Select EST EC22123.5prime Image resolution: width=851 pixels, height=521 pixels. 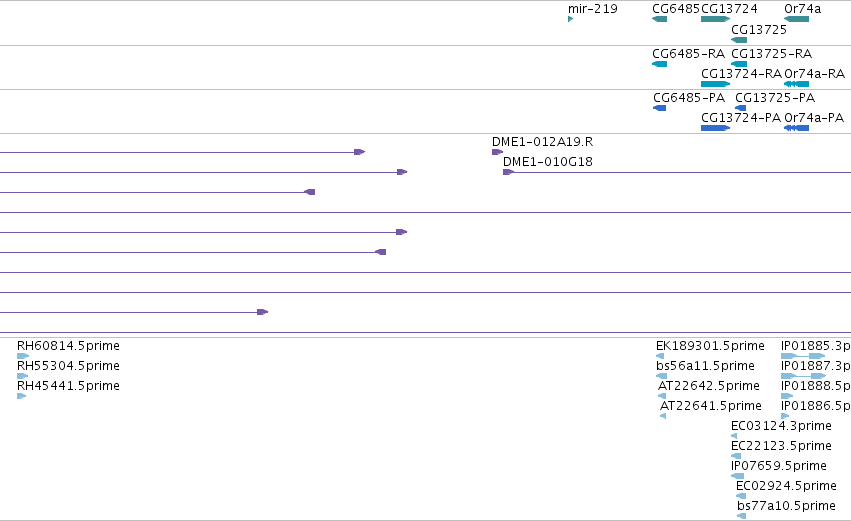[x=782, y=446]
